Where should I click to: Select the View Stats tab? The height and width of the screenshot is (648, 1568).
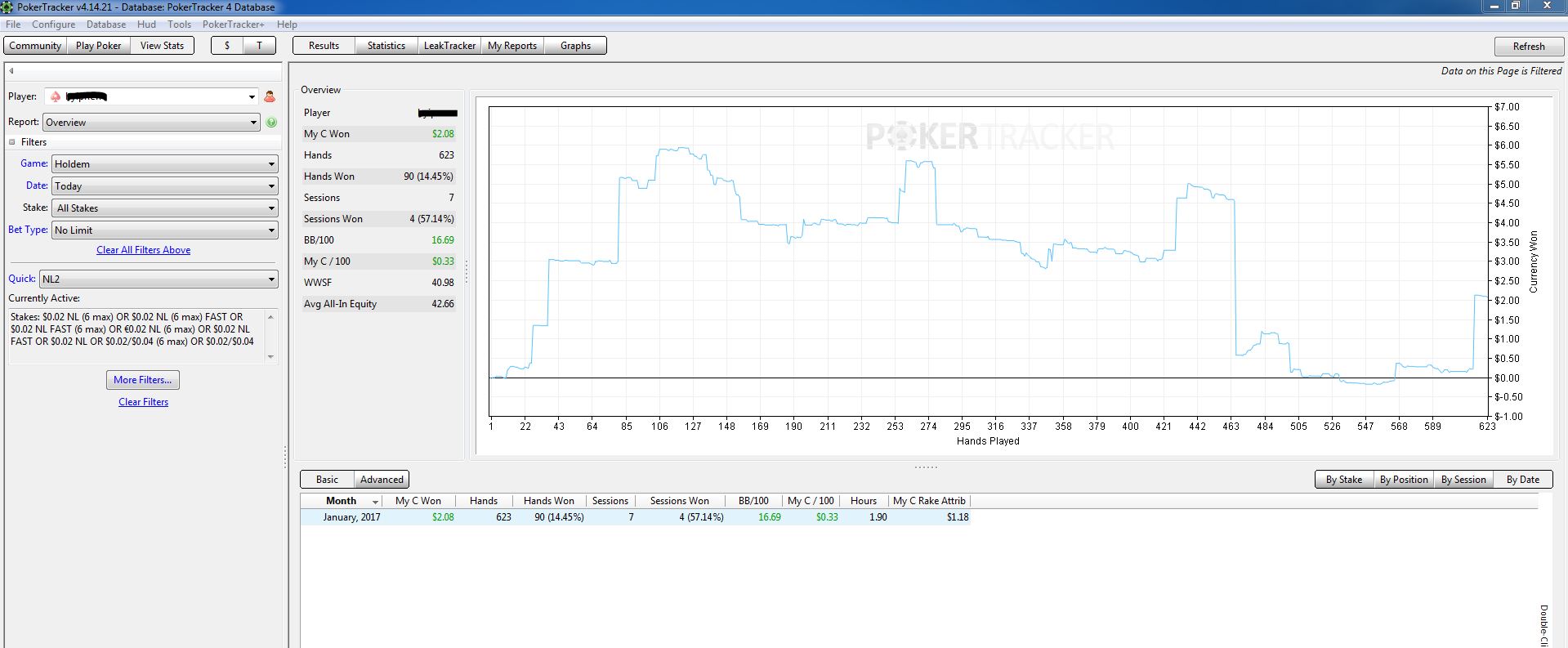162,46
